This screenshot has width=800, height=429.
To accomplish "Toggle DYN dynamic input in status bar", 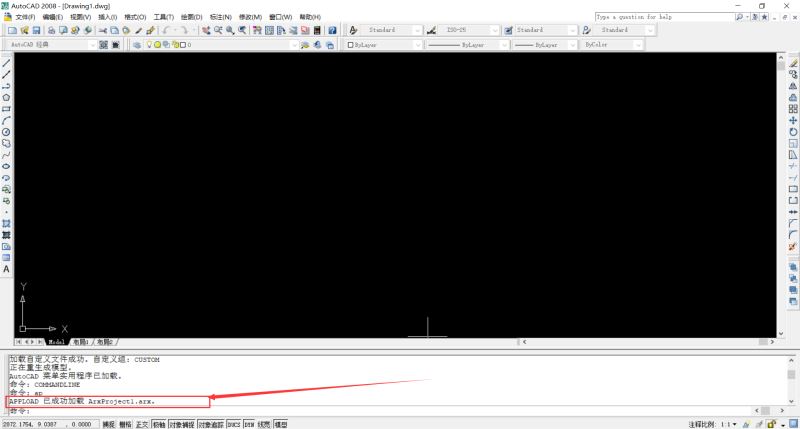I will tap(249, 424).
